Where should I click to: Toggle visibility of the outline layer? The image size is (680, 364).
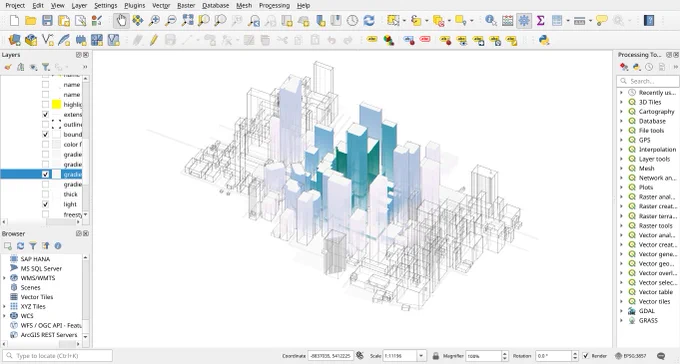[x=46, y=125]
